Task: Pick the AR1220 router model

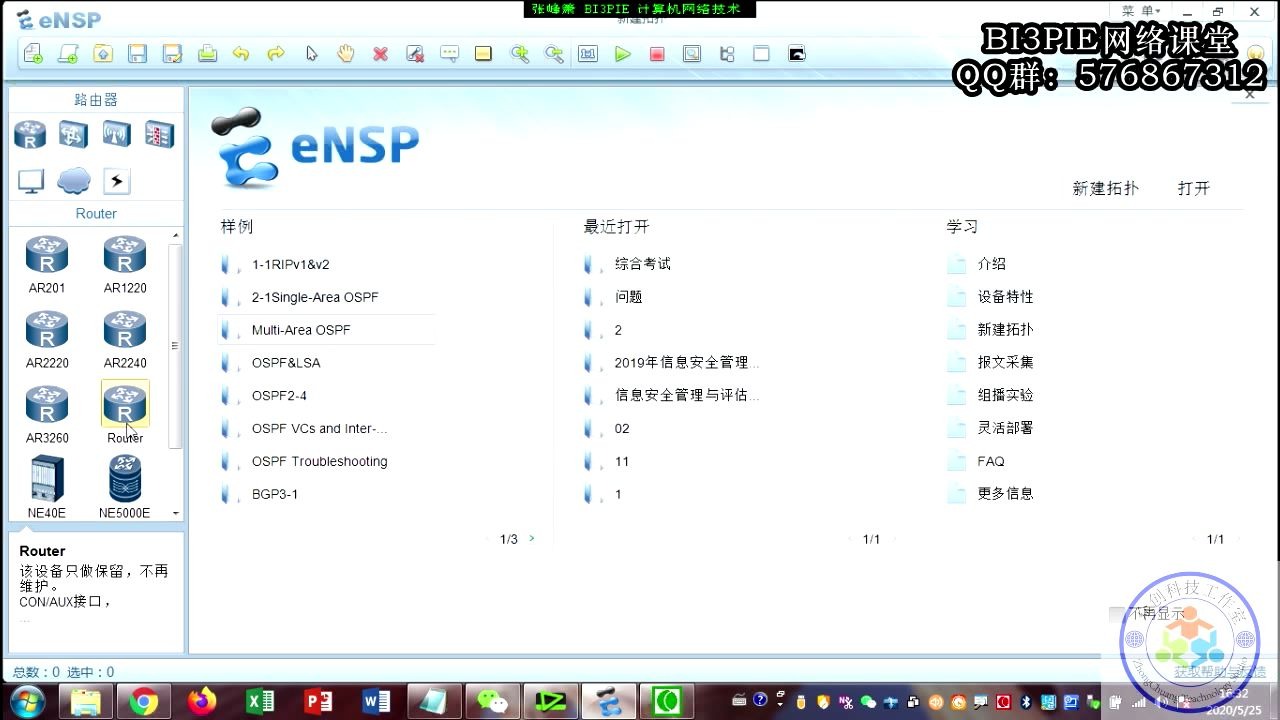Action: pos(125,264)
